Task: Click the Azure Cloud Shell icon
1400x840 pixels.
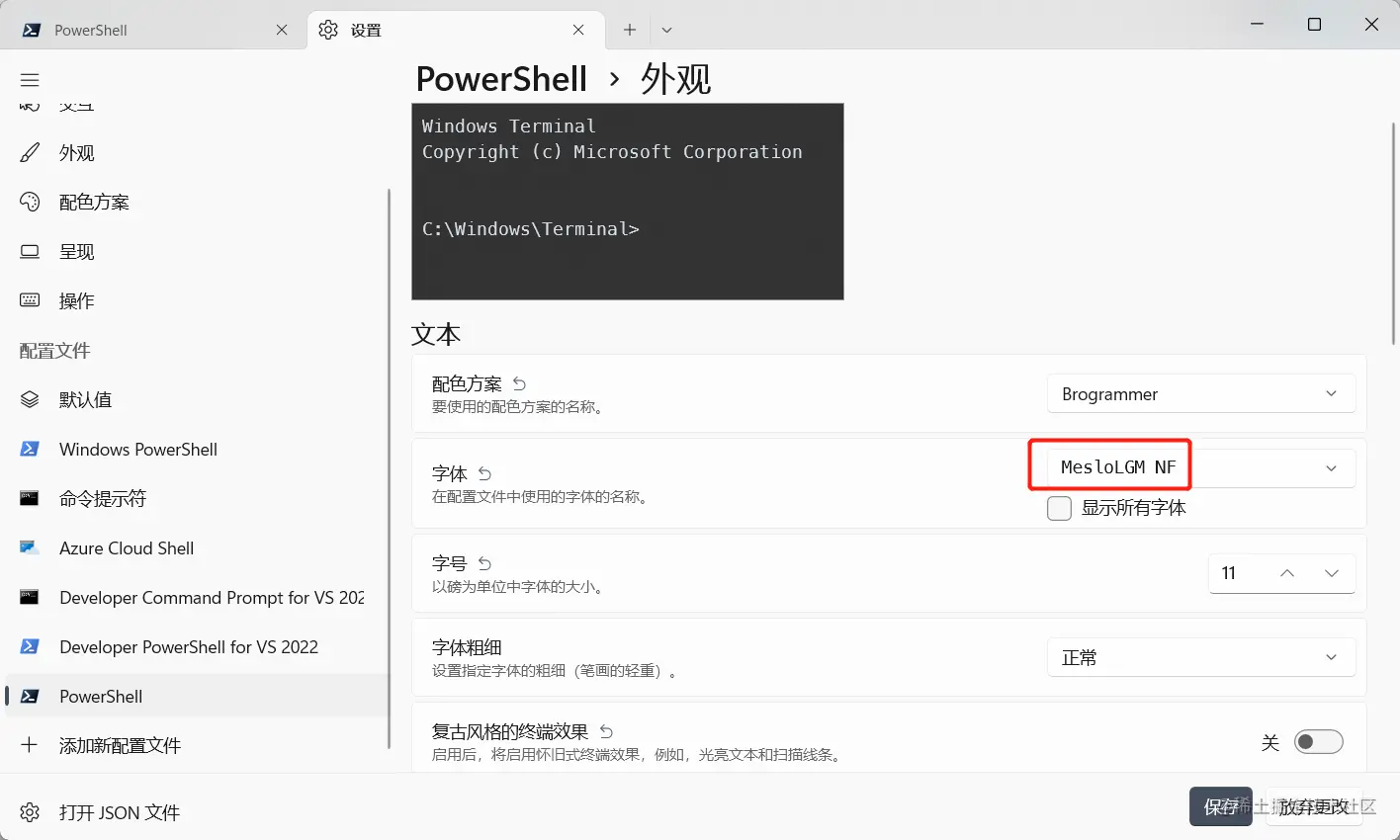Action: click(x=30, y=547)
